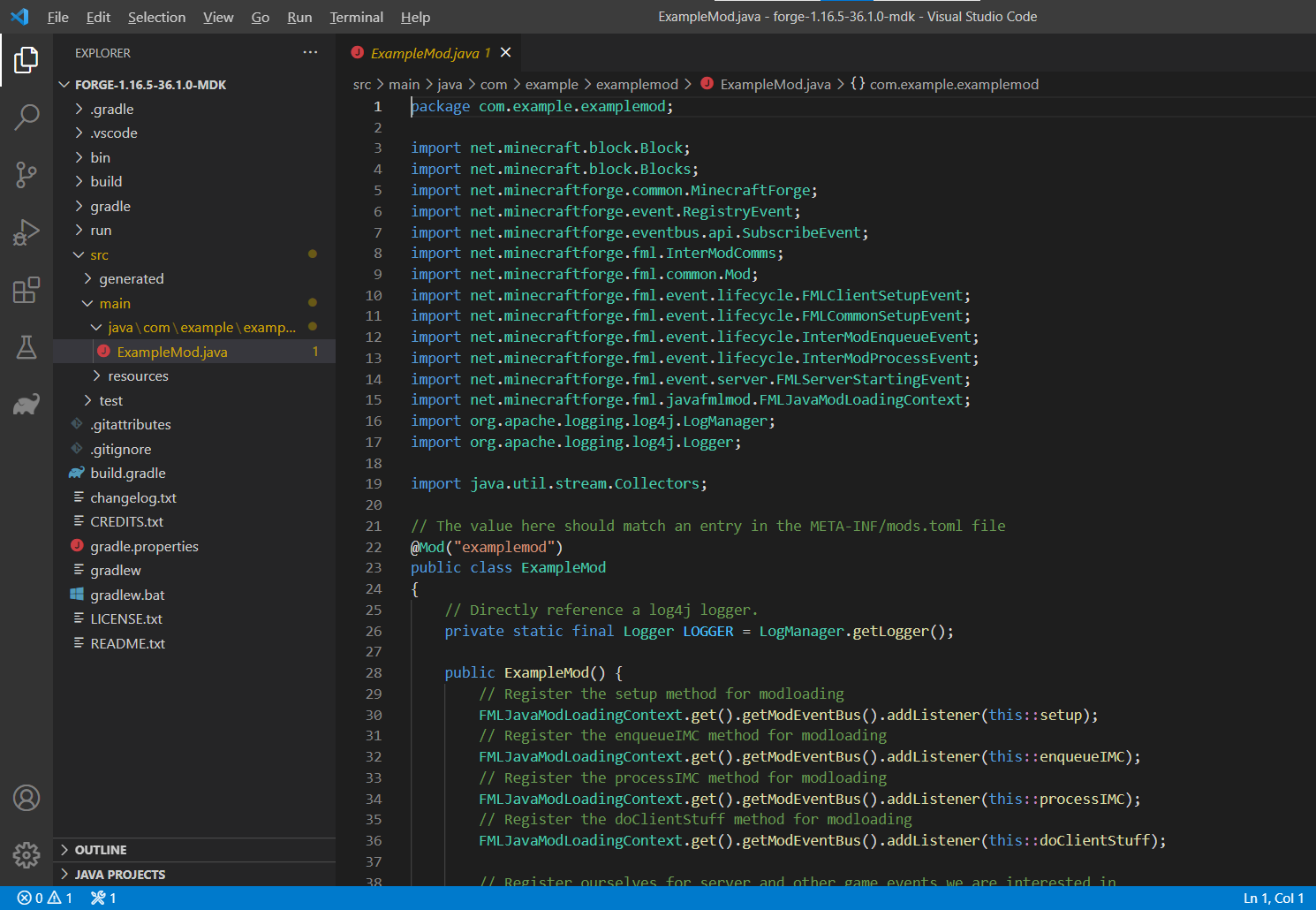
Task: Collapse the src folder
Action: [98, 255]
